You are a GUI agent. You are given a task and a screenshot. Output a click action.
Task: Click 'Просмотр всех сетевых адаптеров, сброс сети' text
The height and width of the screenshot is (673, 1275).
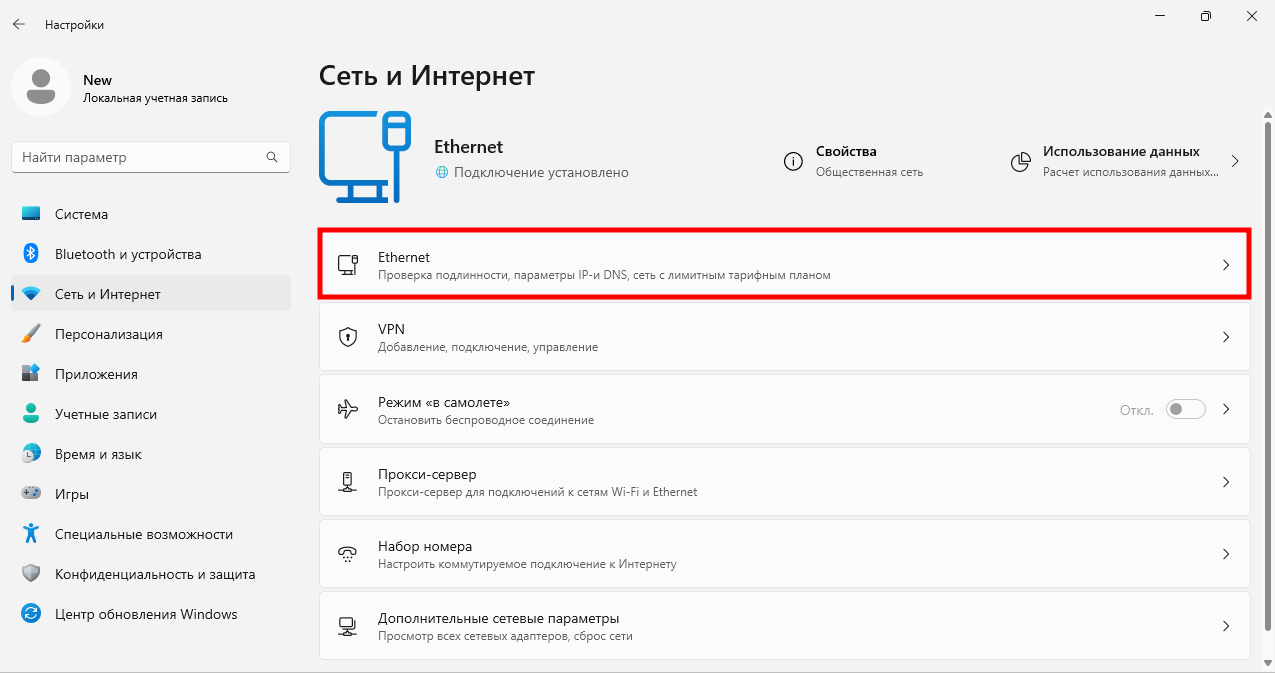point(505,636)
